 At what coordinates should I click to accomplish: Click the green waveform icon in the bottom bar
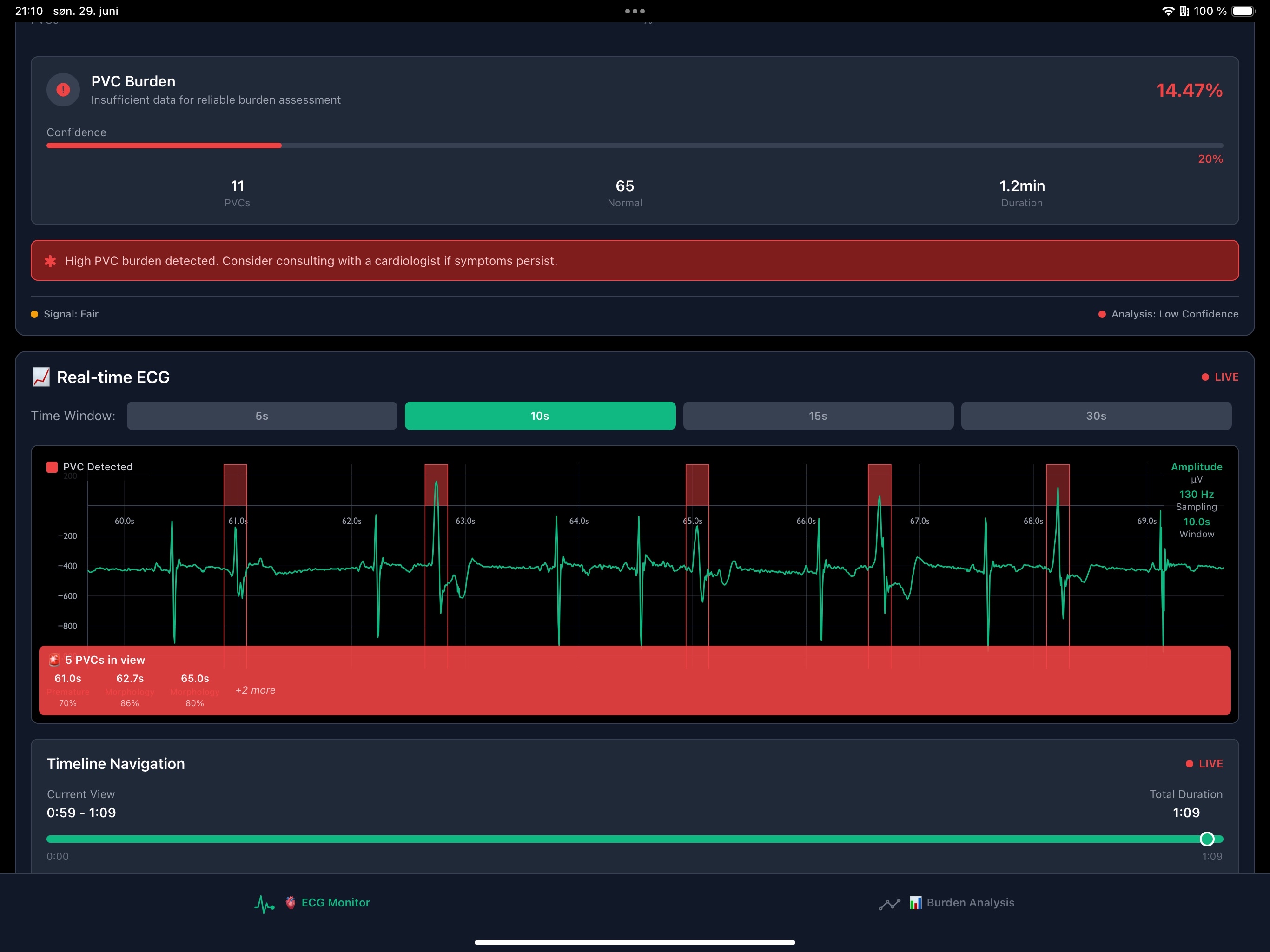(x=264, y=903)
